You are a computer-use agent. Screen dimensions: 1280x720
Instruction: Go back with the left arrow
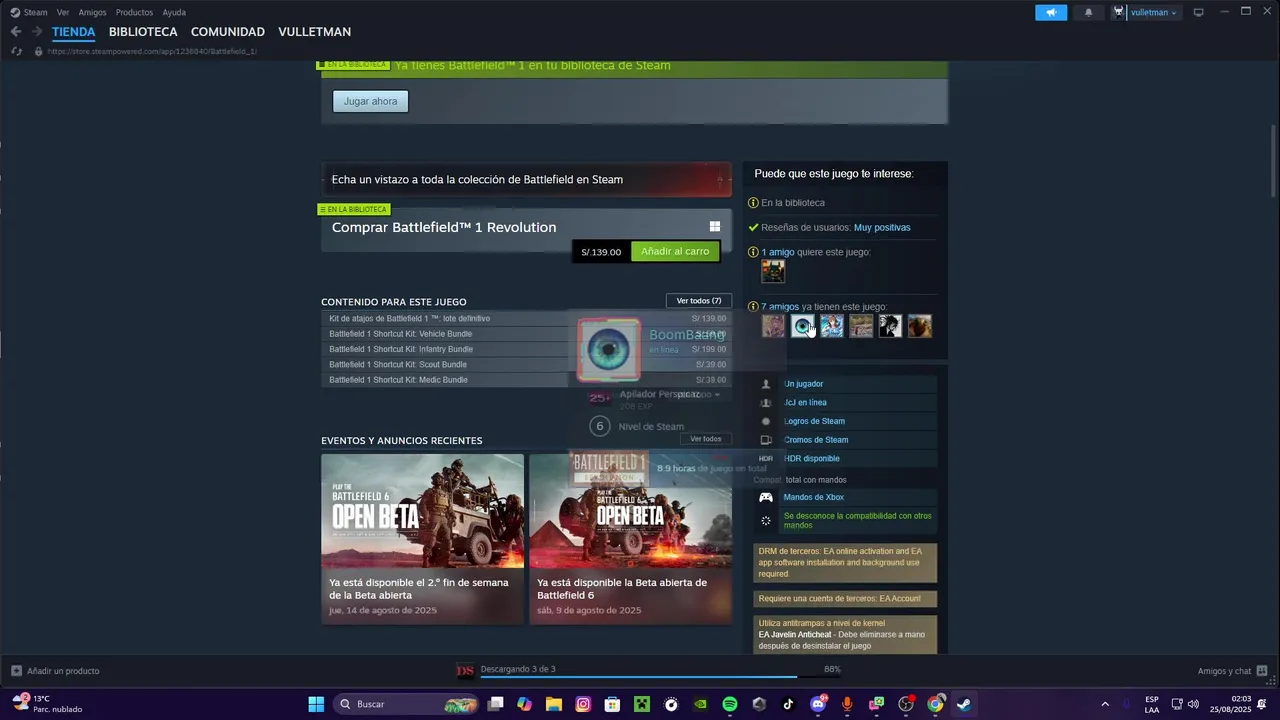click(16, 32)
